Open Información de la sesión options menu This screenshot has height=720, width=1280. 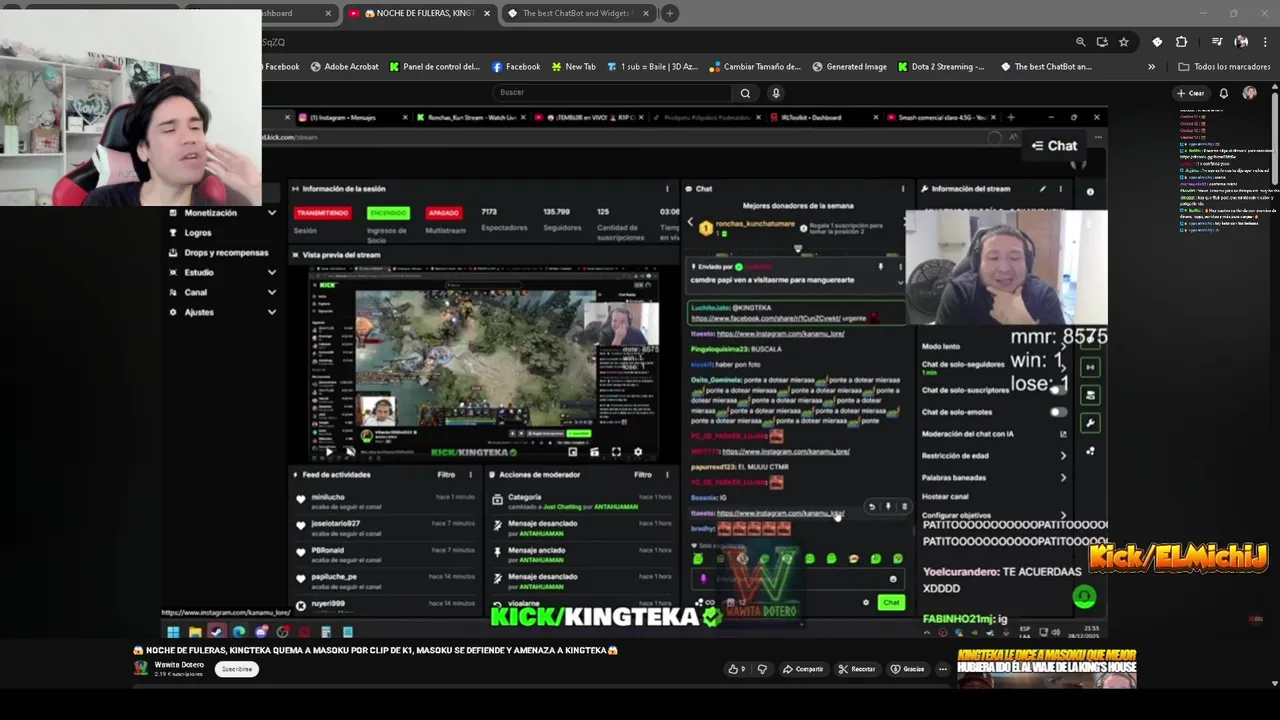click(667, 189)
